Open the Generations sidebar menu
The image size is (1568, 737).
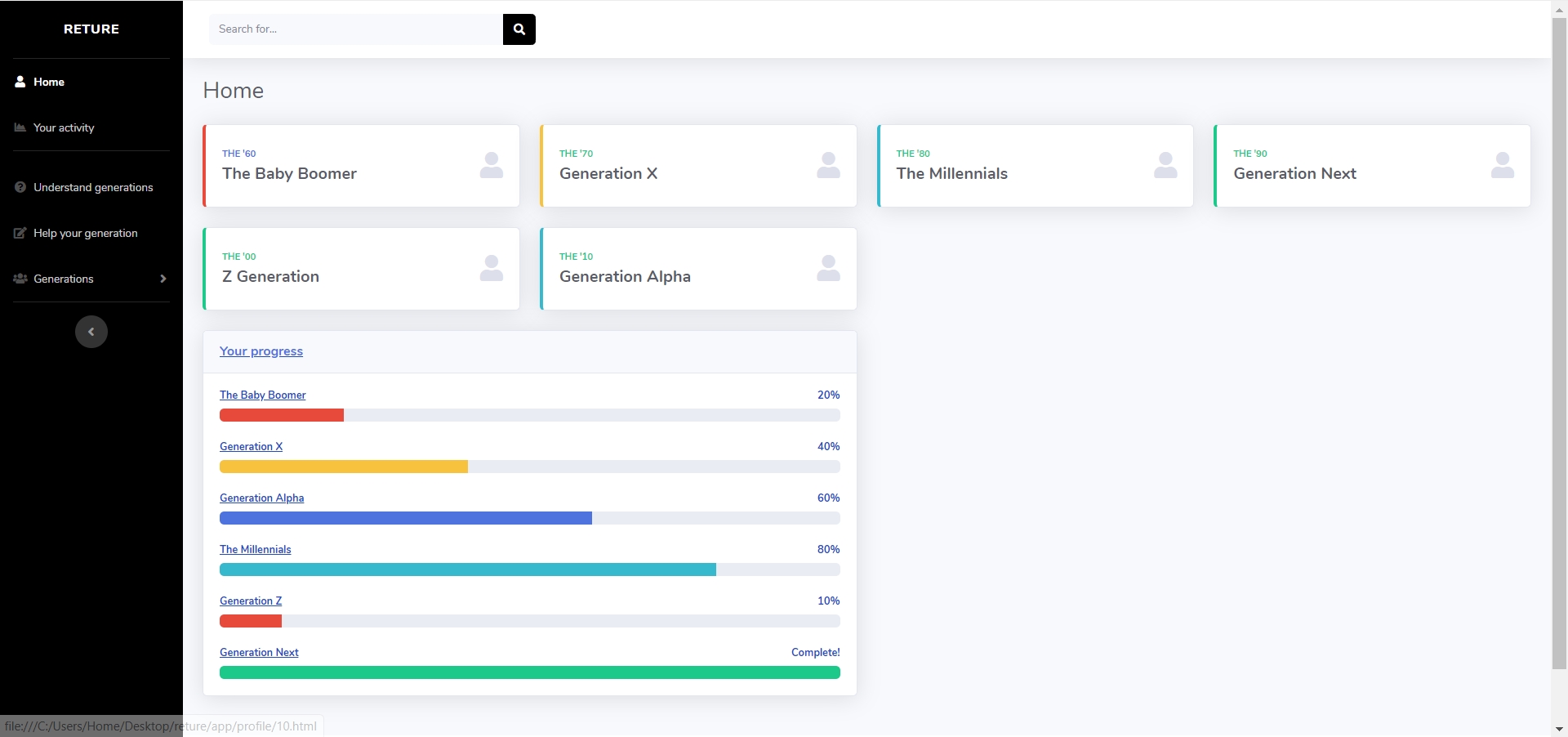pos(64,279)
